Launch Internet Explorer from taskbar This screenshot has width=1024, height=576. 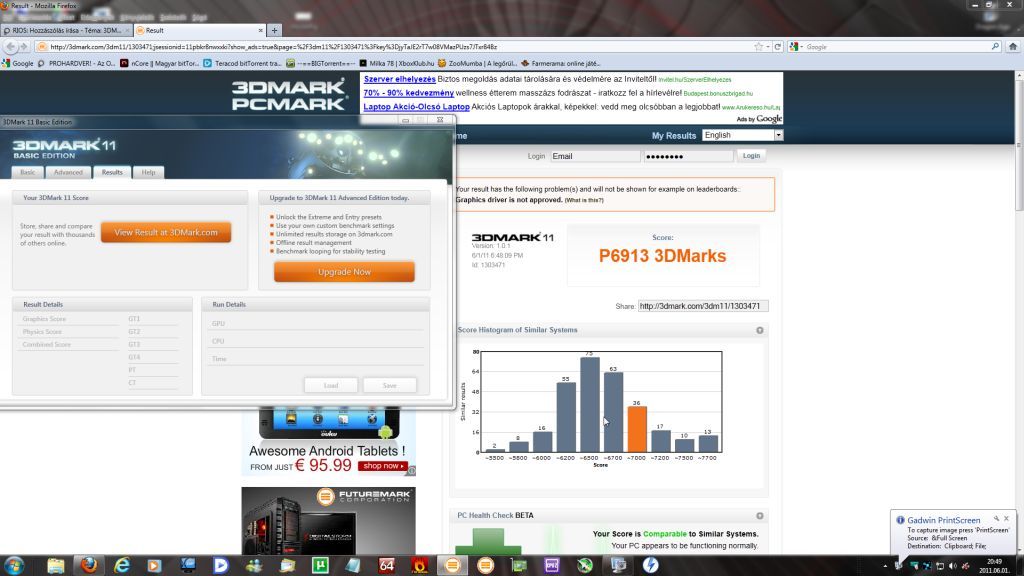coord(121,565)
